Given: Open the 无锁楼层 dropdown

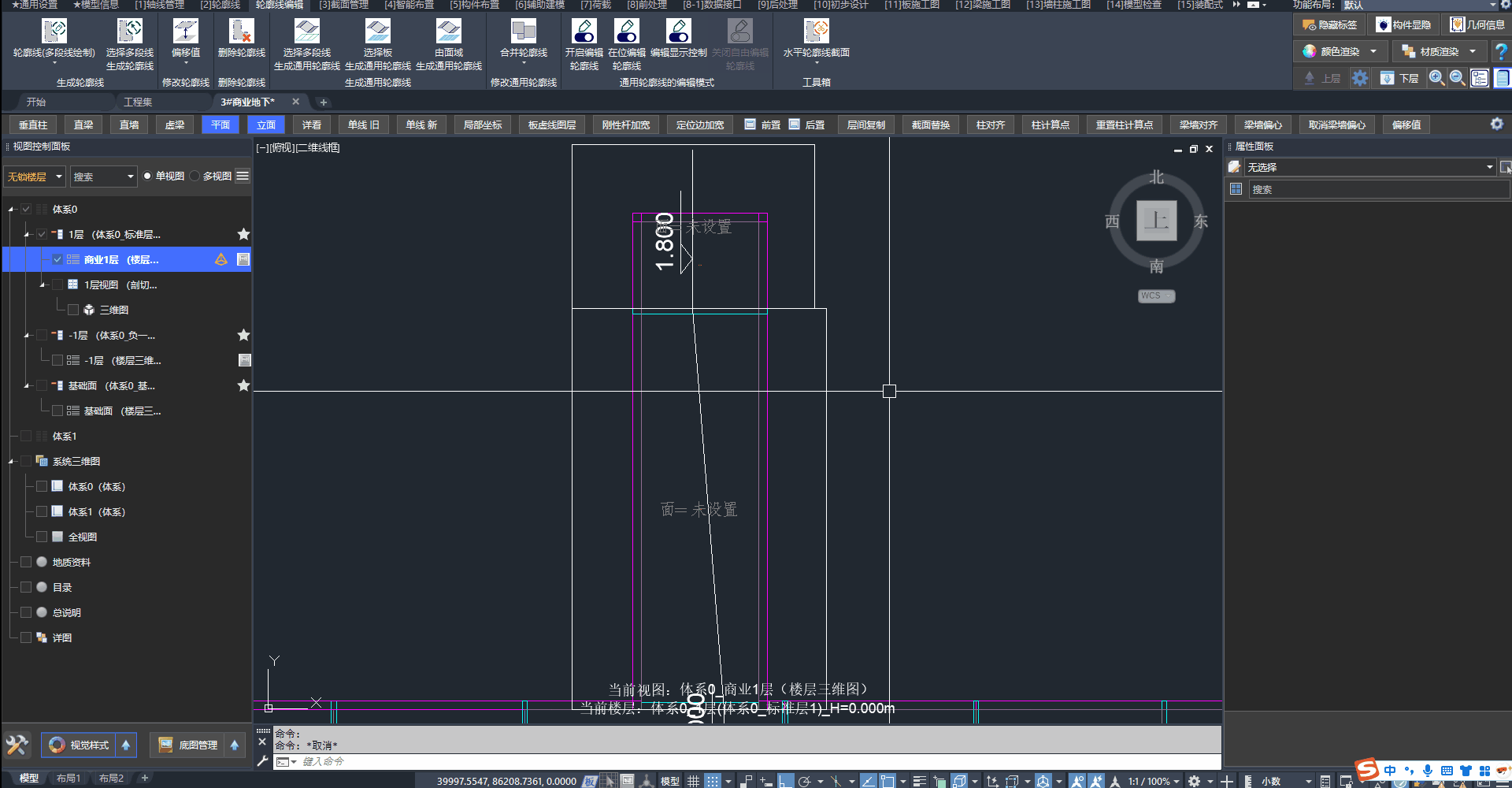Looking at the screenshot, I should pos(34,177).
